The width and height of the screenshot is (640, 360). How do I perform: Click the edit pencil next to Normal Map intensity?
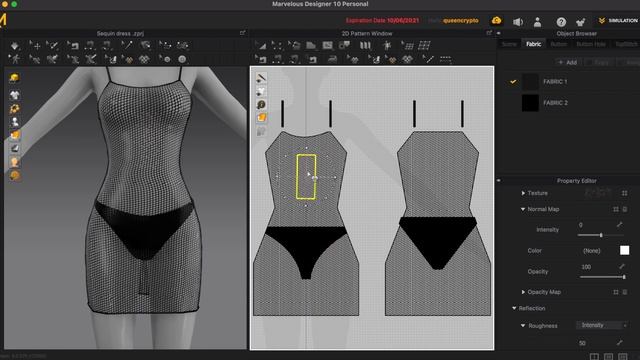[620, 224]
